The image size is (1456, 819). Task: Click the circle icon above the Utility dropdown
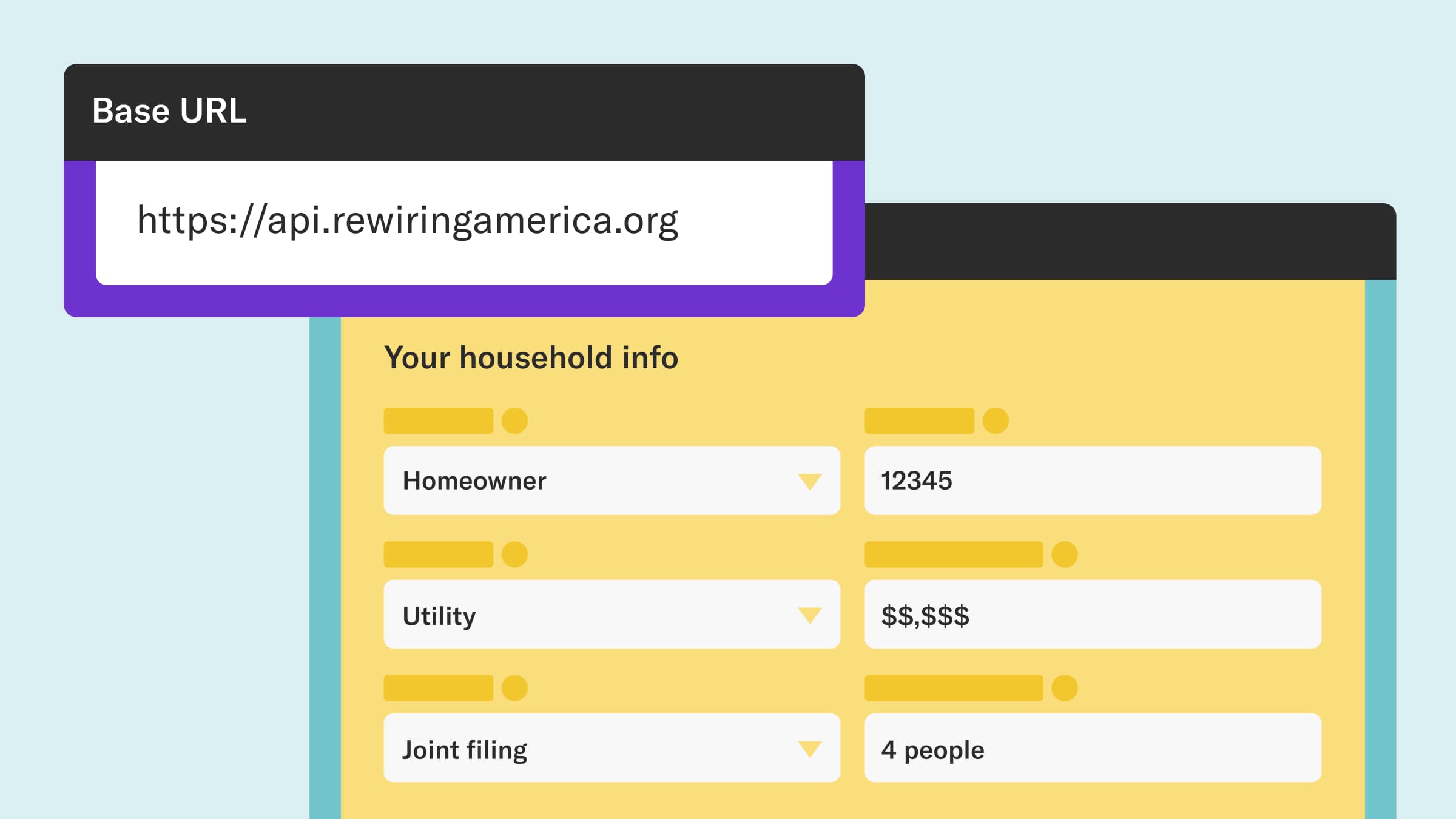pos(514,554)
